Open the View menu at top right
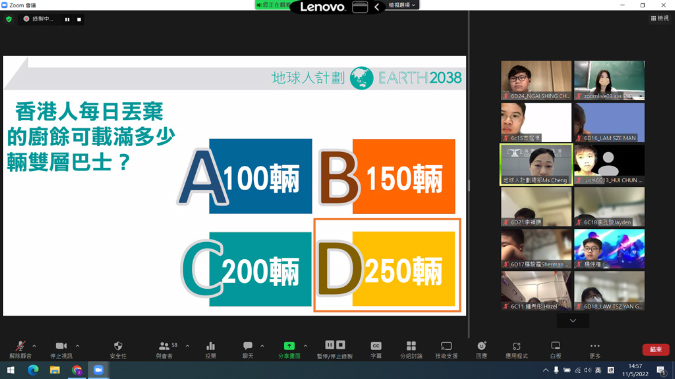Image resolution: width=675 pixels, height=379 pixels. pyautogui.click(x=660, y=18)
